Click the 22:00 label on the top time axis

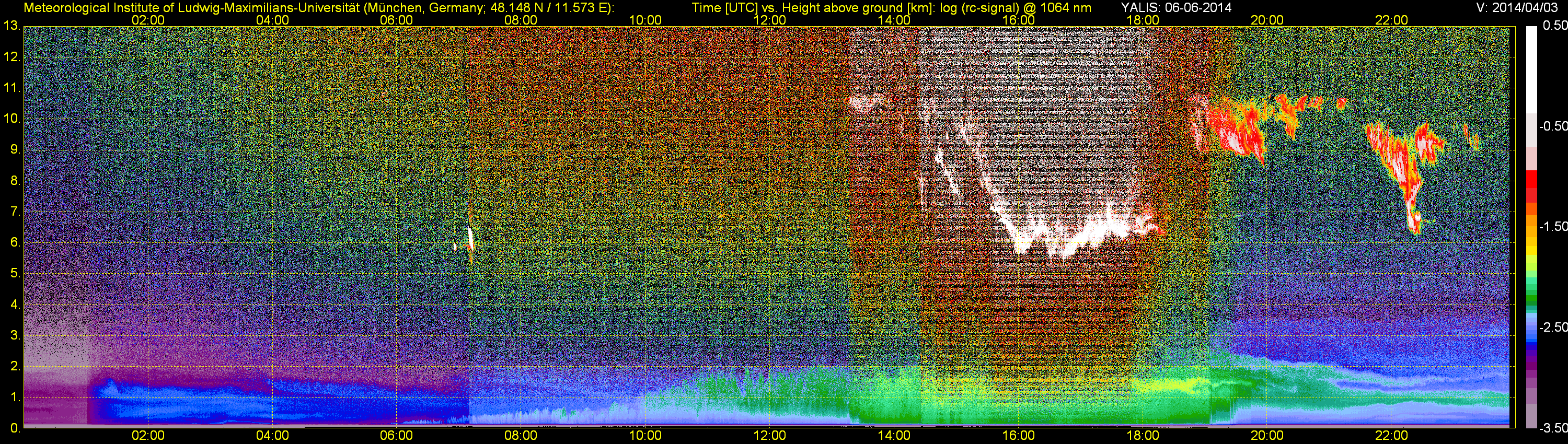tap(1391, 20)
